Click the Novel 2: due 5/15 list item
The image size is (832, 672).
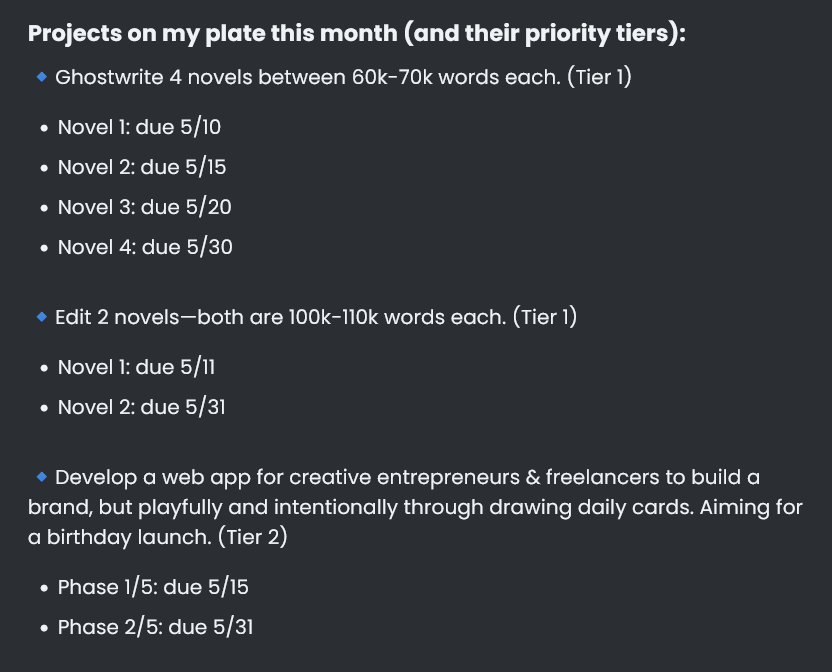pos(142,167)
